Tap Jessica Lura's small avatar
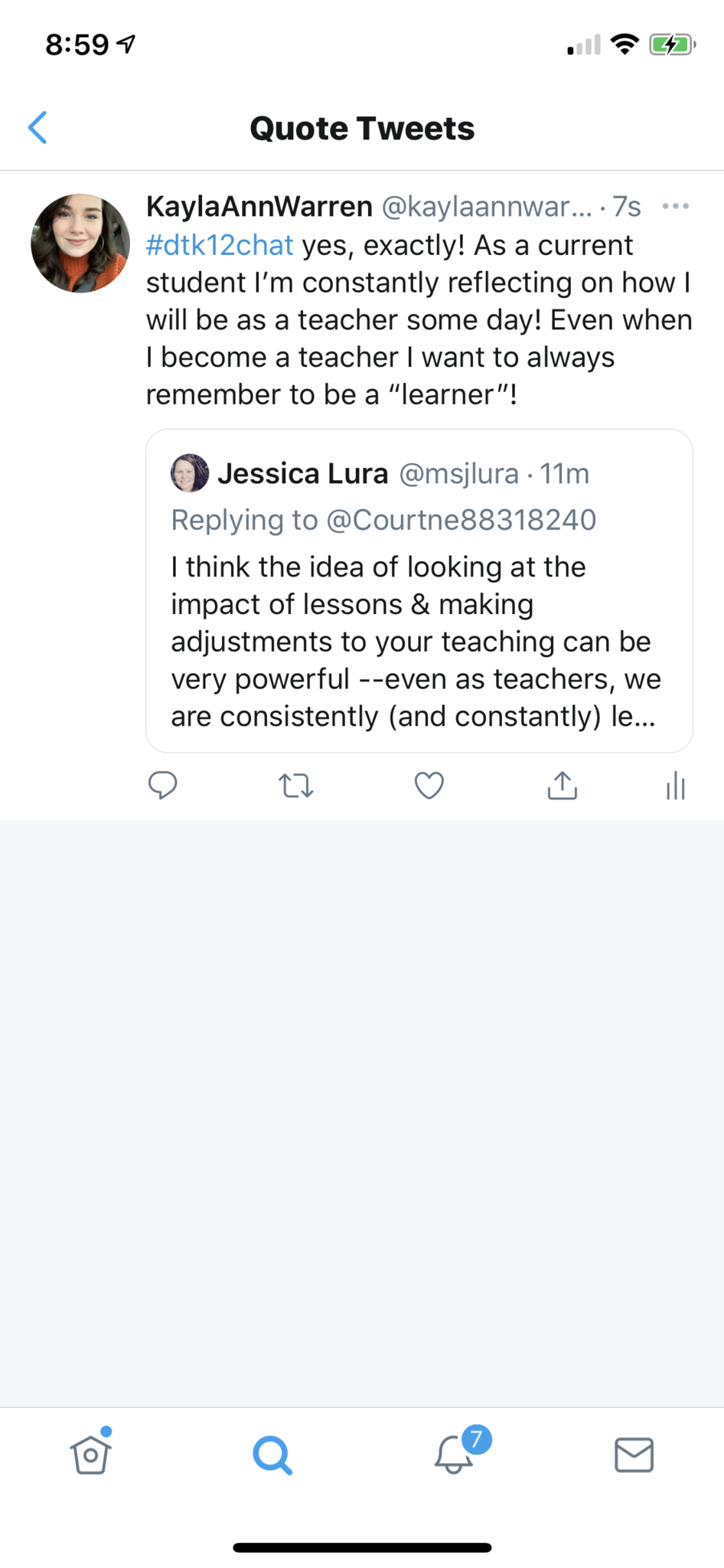Screen dimensions: 724x1568 [189, 473]
